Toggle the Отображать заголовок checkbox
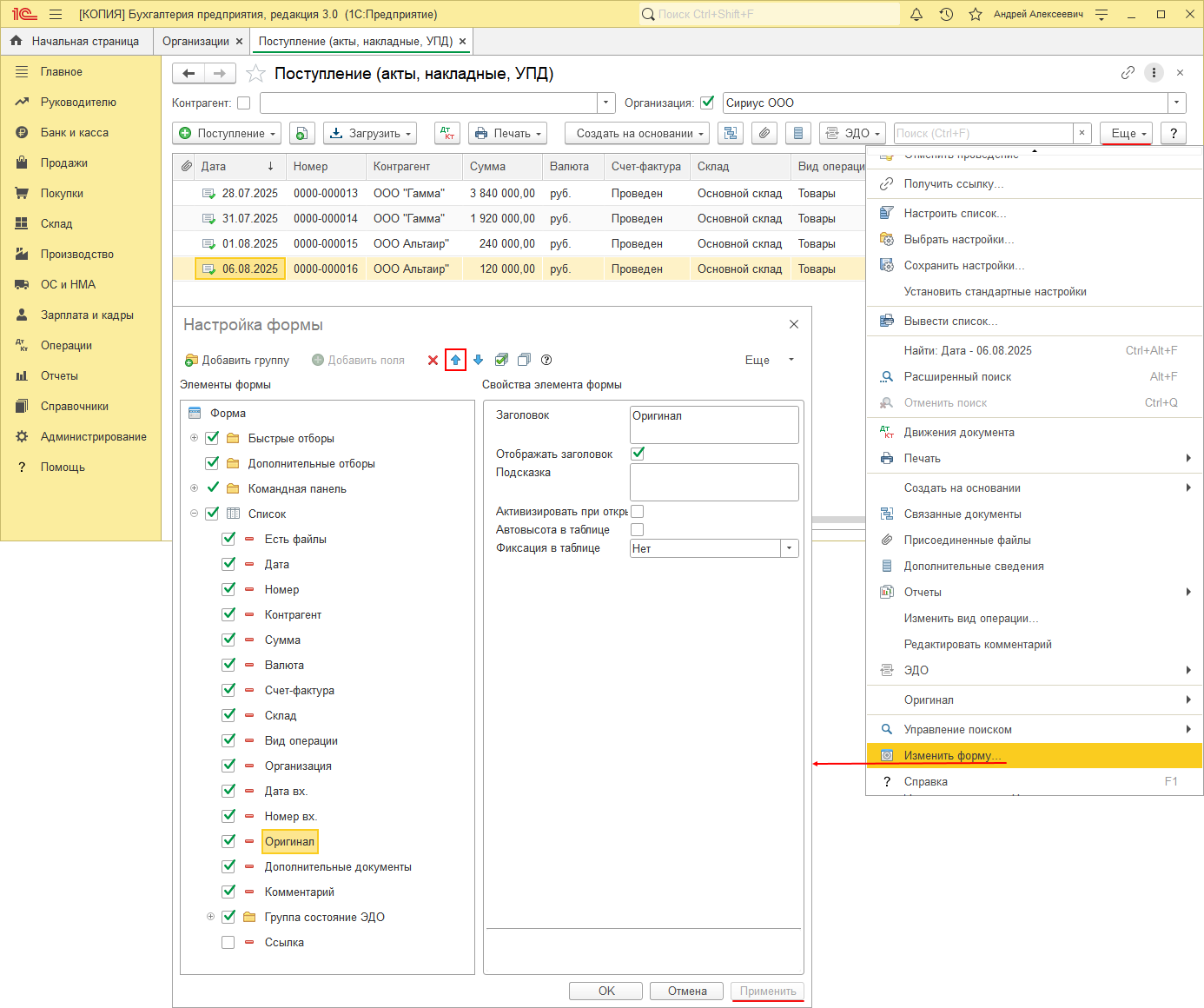The image size is (1204, 1008). [x=638, y=454]
